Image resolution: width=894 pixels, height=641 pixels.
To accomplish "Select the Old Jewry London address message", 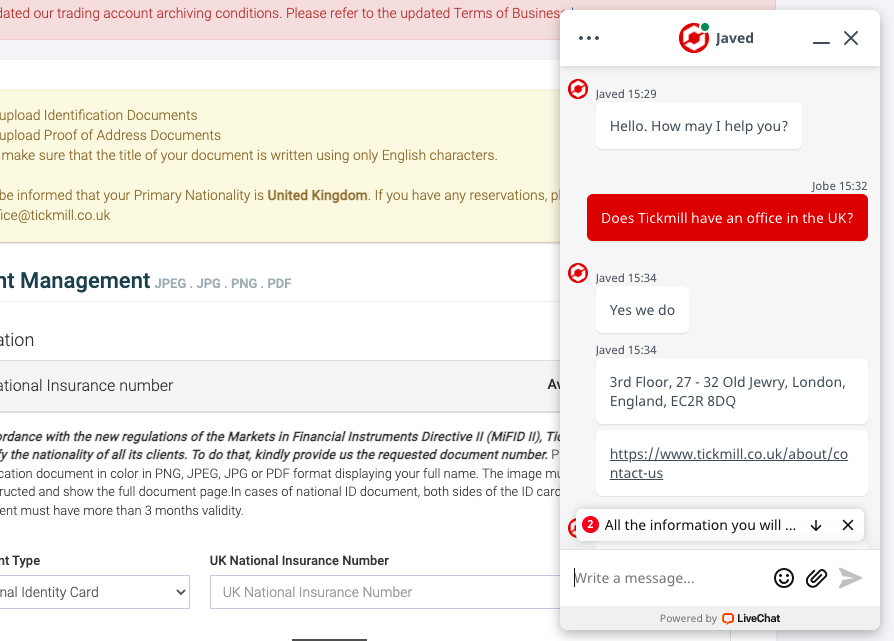I will [x=732, y=391].
